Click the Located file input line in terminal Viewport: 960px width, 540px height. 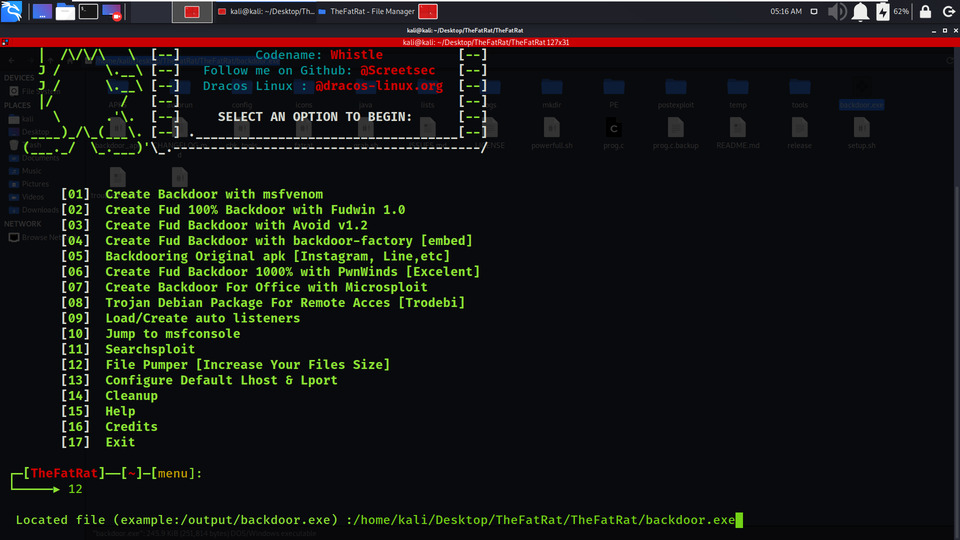point(379,520)
